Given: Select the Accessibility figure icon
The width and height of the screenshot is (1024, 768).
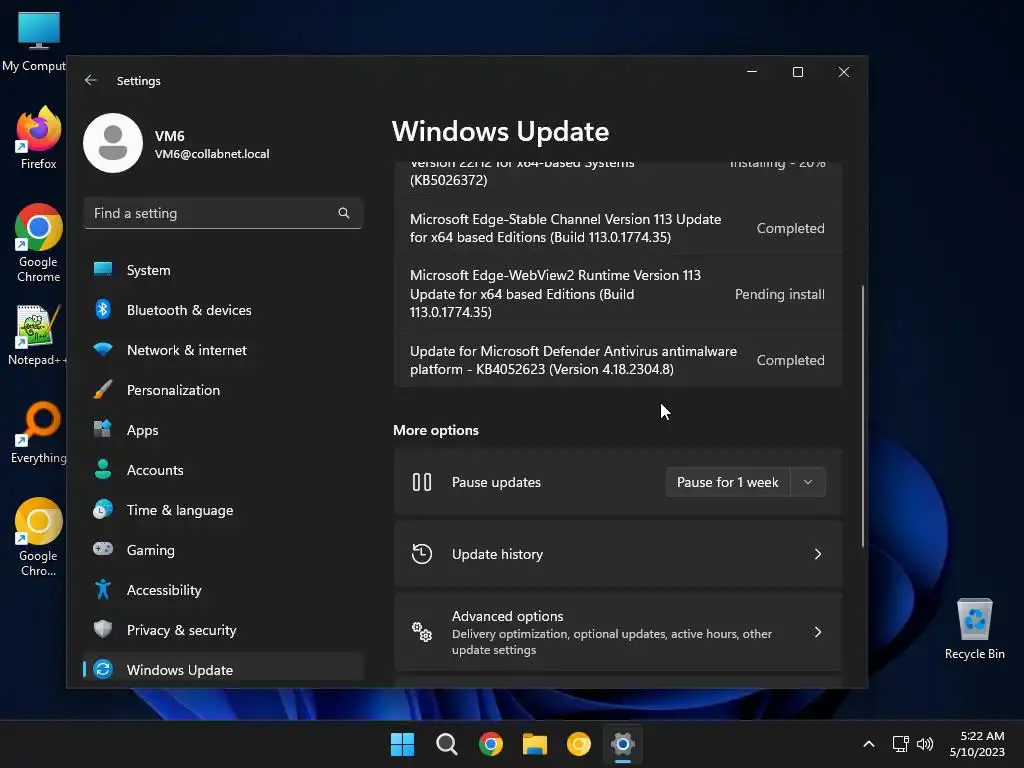Looking at the screenshot, I should point(103,589).
